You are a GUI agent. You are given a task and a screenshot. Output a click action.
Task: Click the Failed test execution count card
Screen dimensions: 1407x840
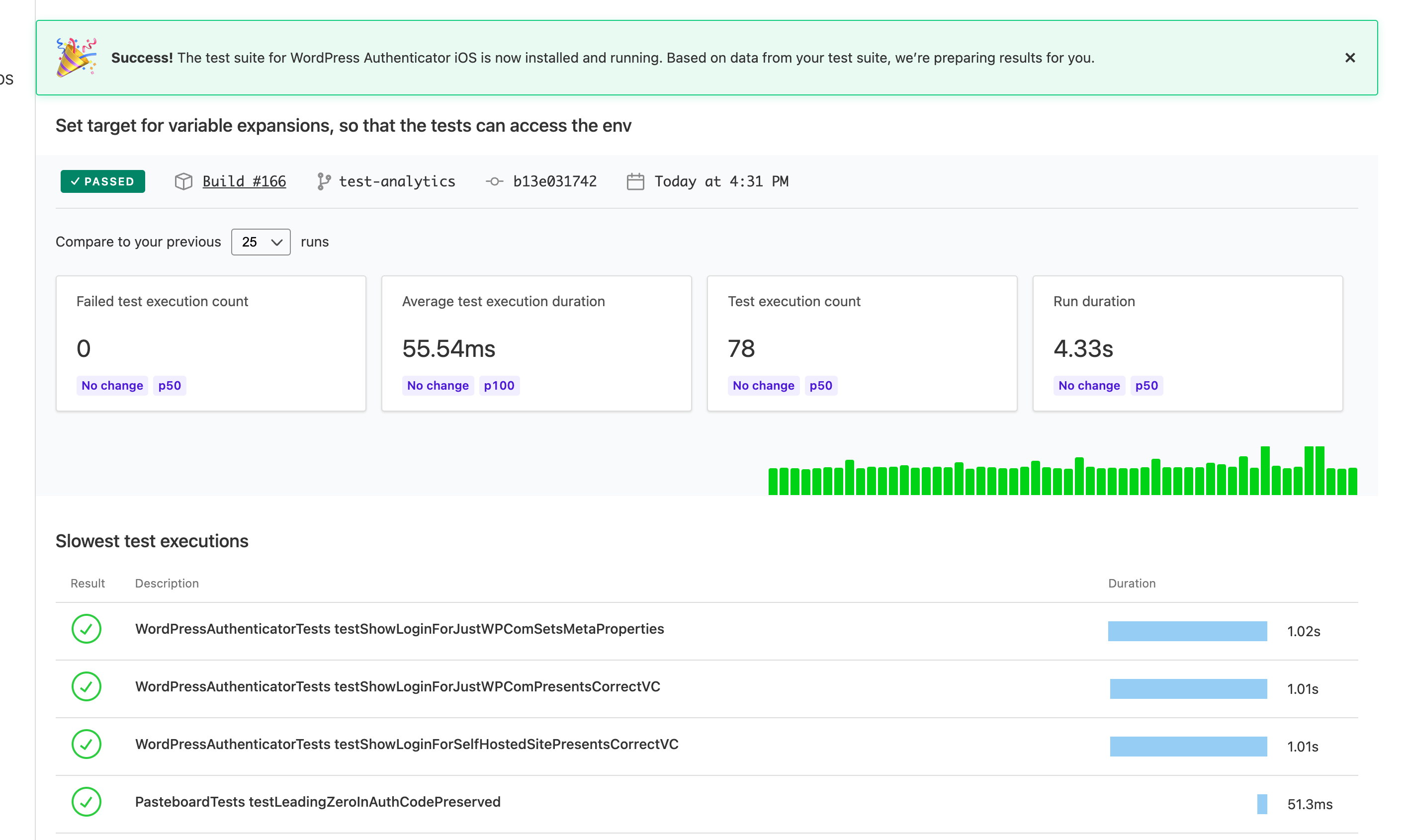(211, 343)
